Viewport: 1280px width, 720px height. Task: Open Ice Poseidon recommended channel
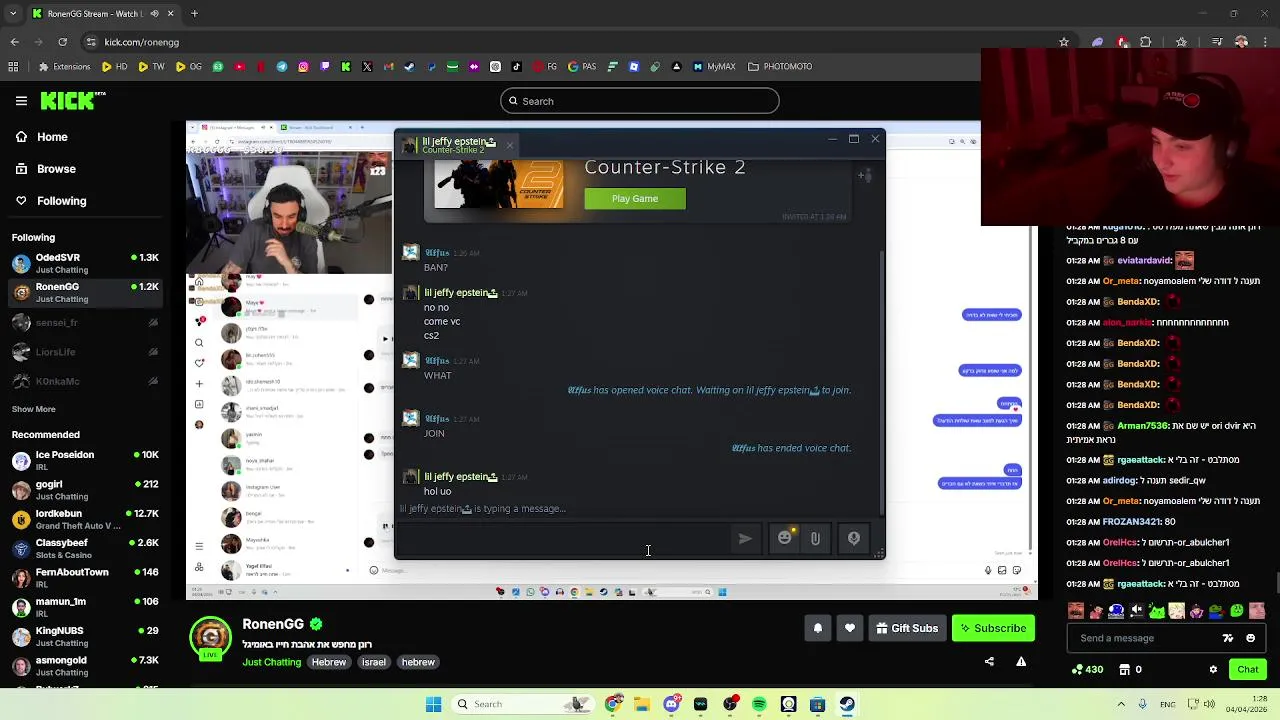(85, 460)
